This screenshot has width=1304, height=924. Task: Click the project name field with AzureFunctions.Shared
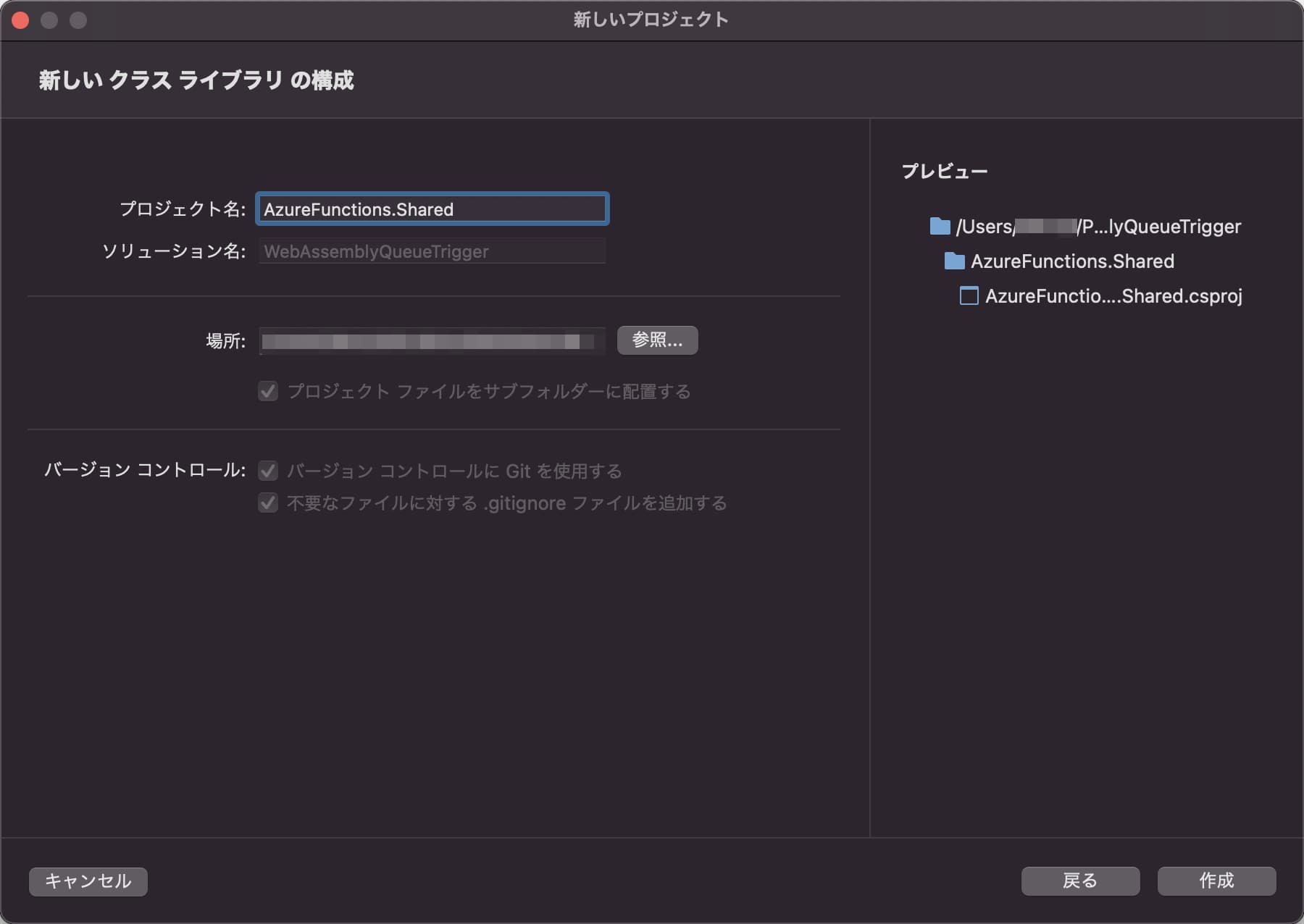[432, 209]
